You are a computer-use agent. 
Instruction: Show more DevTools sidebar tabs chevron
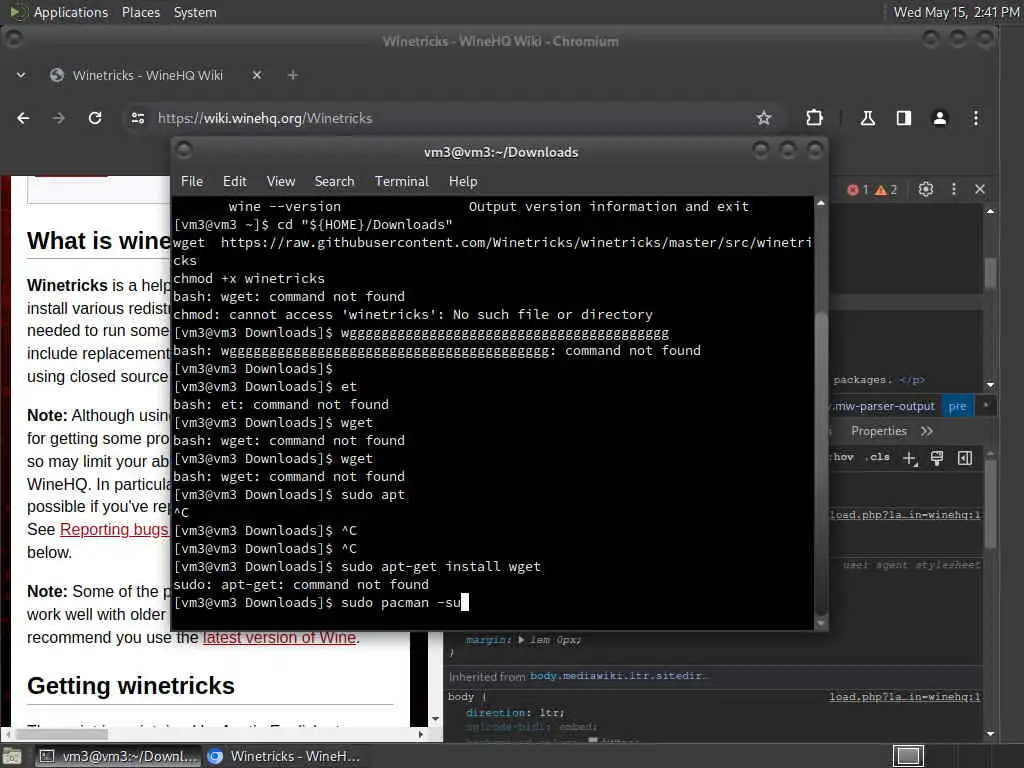click(926, 431)
